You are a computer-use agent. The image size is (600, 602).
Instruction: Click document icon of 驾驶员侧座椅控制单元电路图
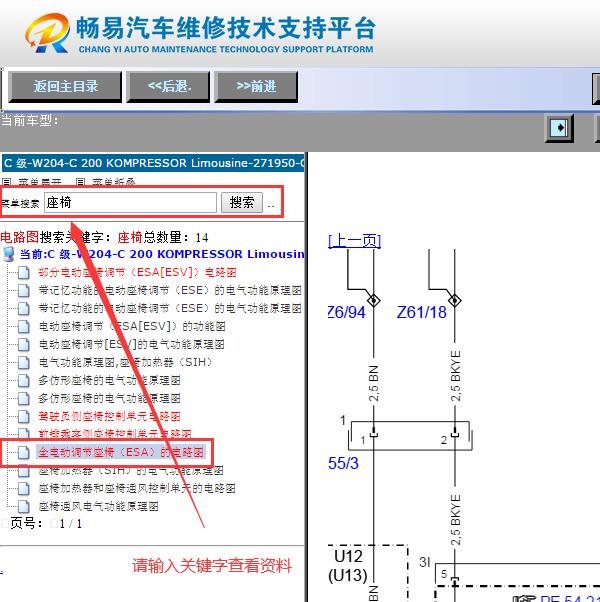23,416
